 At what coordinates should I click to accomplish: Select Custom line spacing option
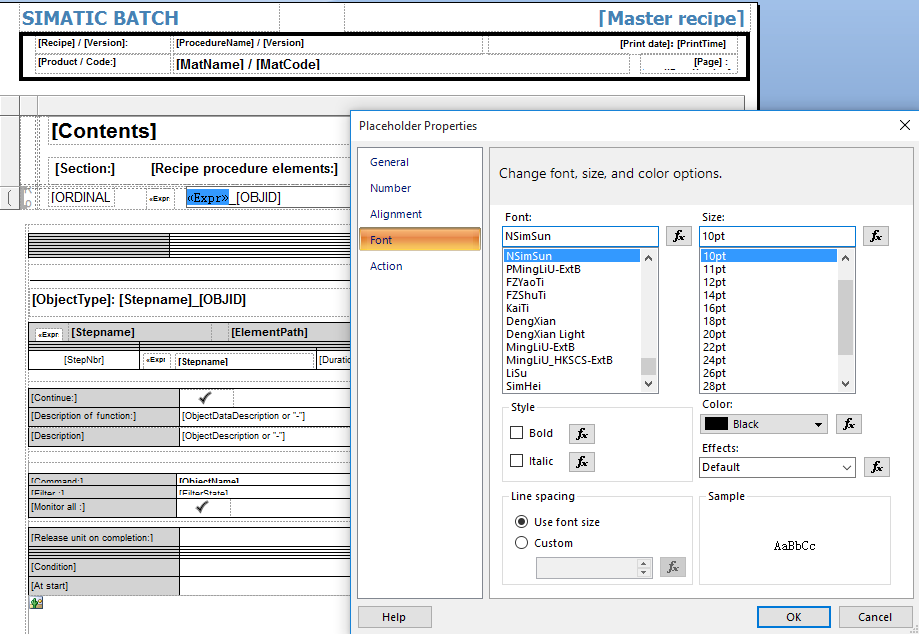pos(521,543)
